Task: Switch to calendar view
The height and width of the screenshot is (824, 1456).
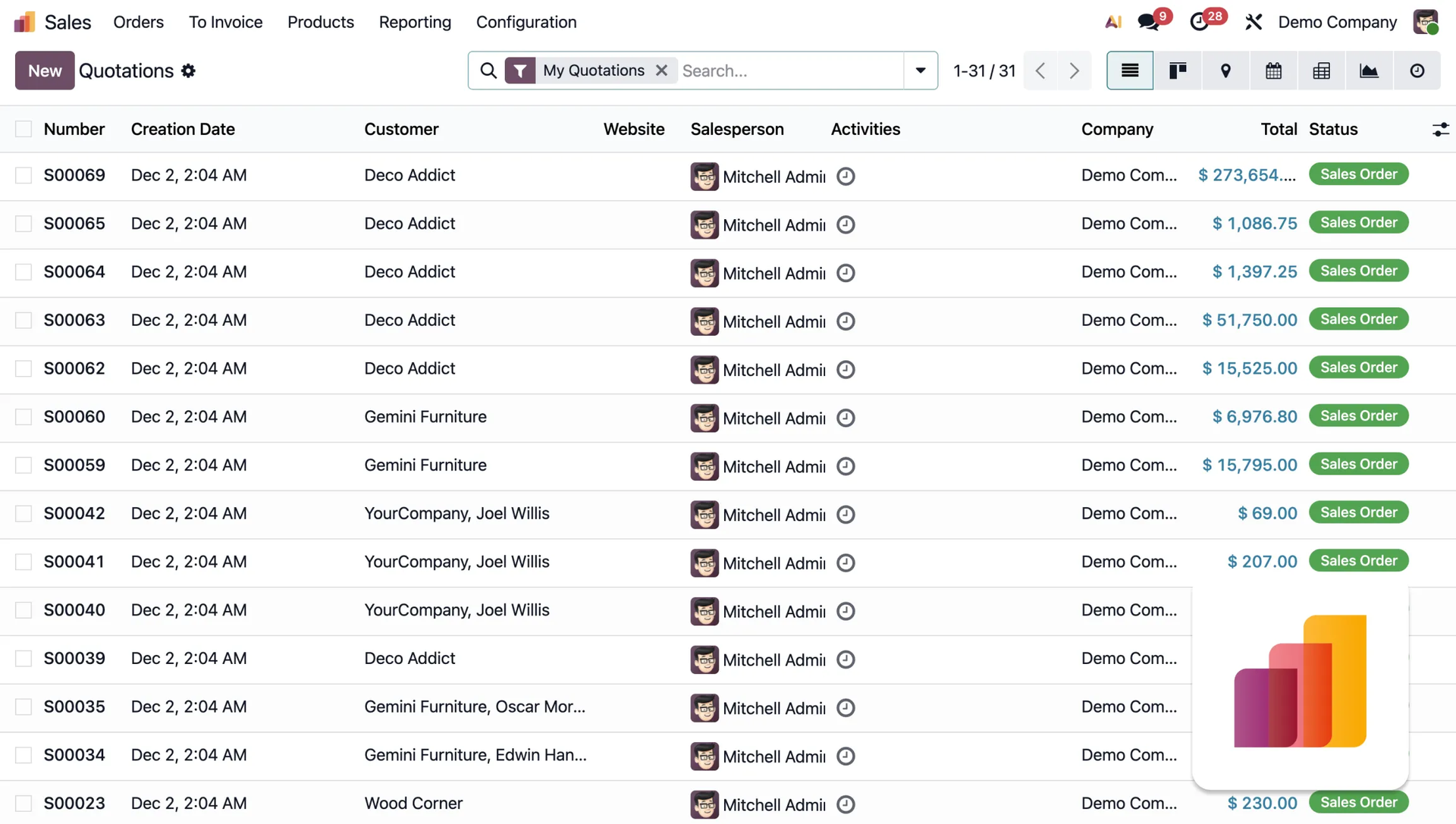Action: 1273,70
